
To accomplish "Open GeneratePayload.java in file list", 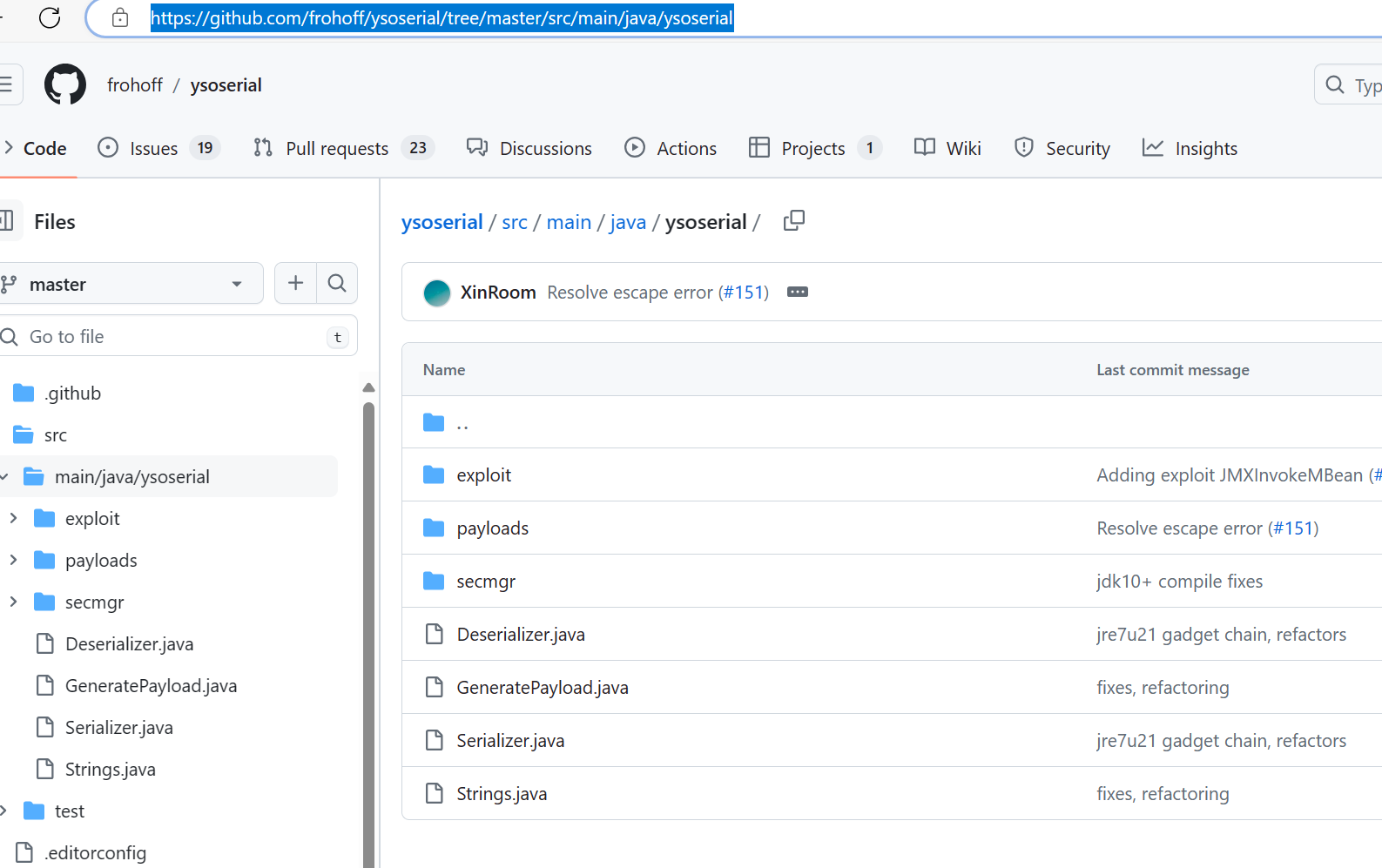I will click(542, 688).
